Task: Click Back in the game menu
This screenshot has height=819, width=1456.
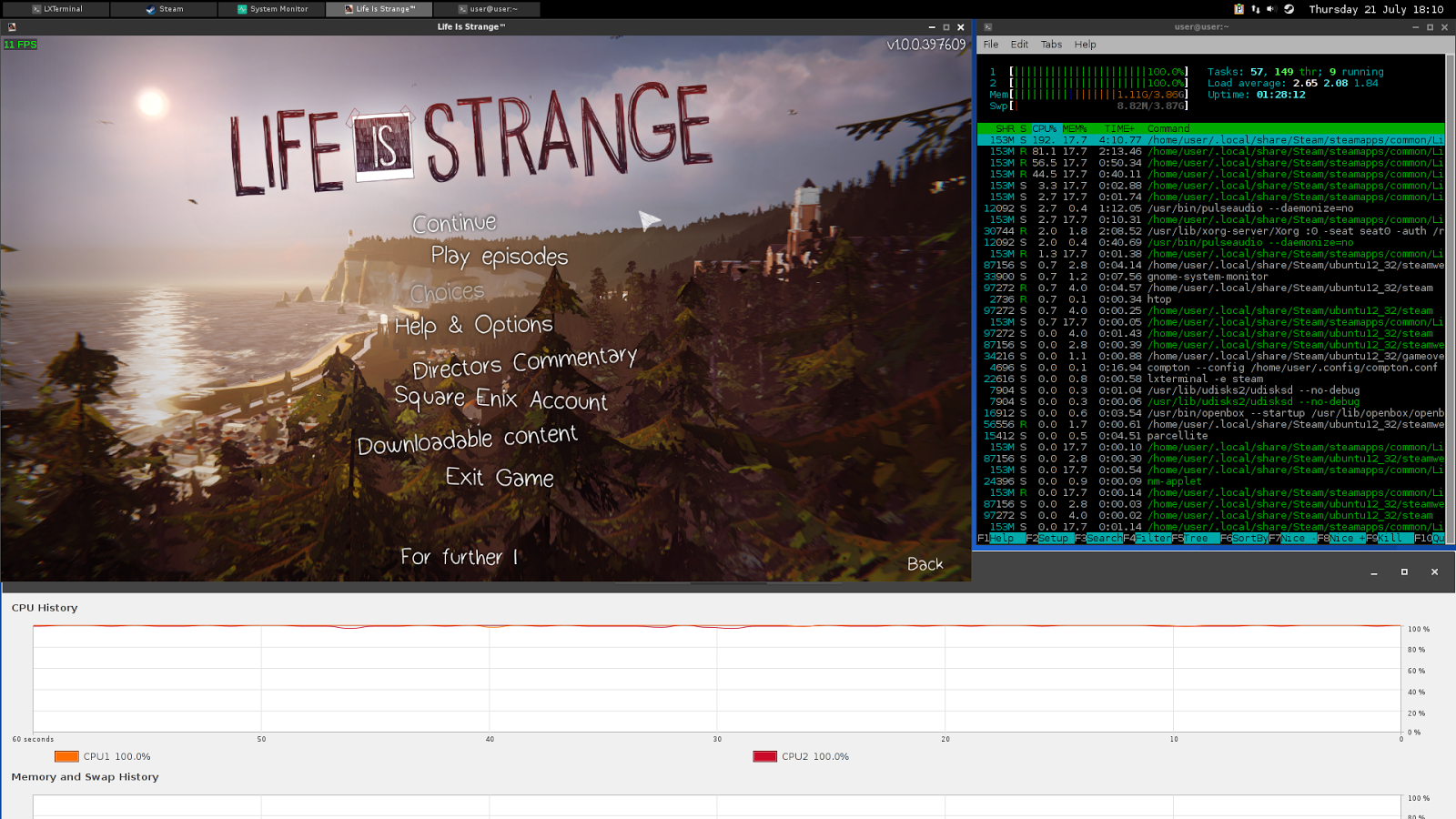Action: 925,564
